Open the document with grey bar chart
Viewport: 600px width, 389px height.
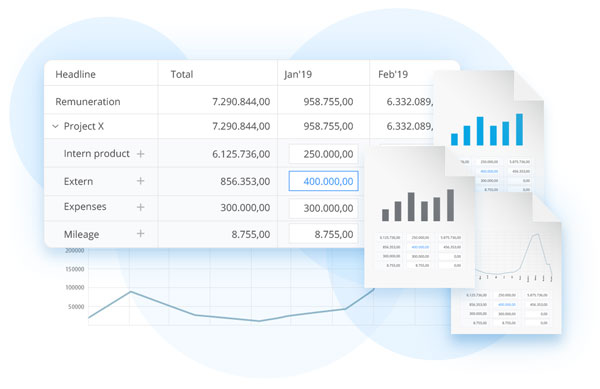point(419,216)
